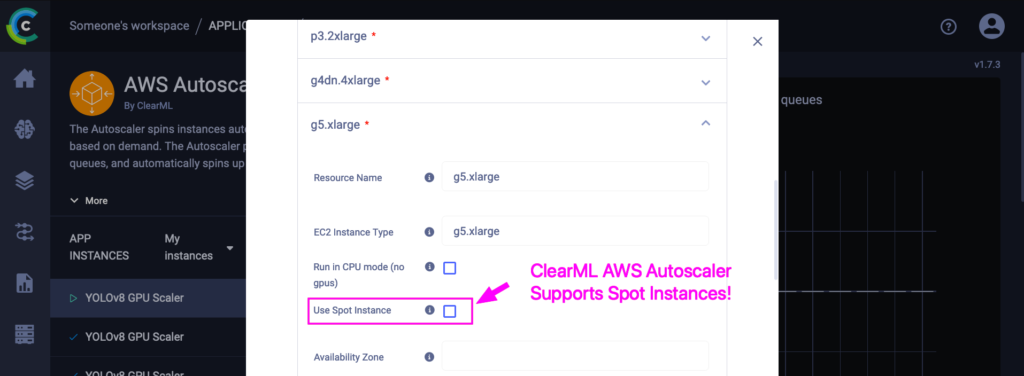
Task: Open the brain-shaped projects icon in sidebar
Action: (x=25, y=129)
